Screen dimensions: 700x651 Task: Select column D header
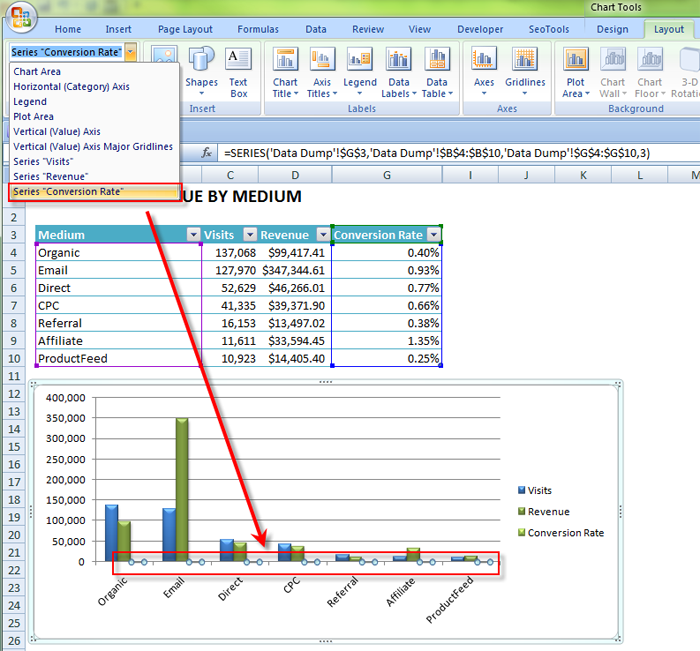[x=295, y=175]
